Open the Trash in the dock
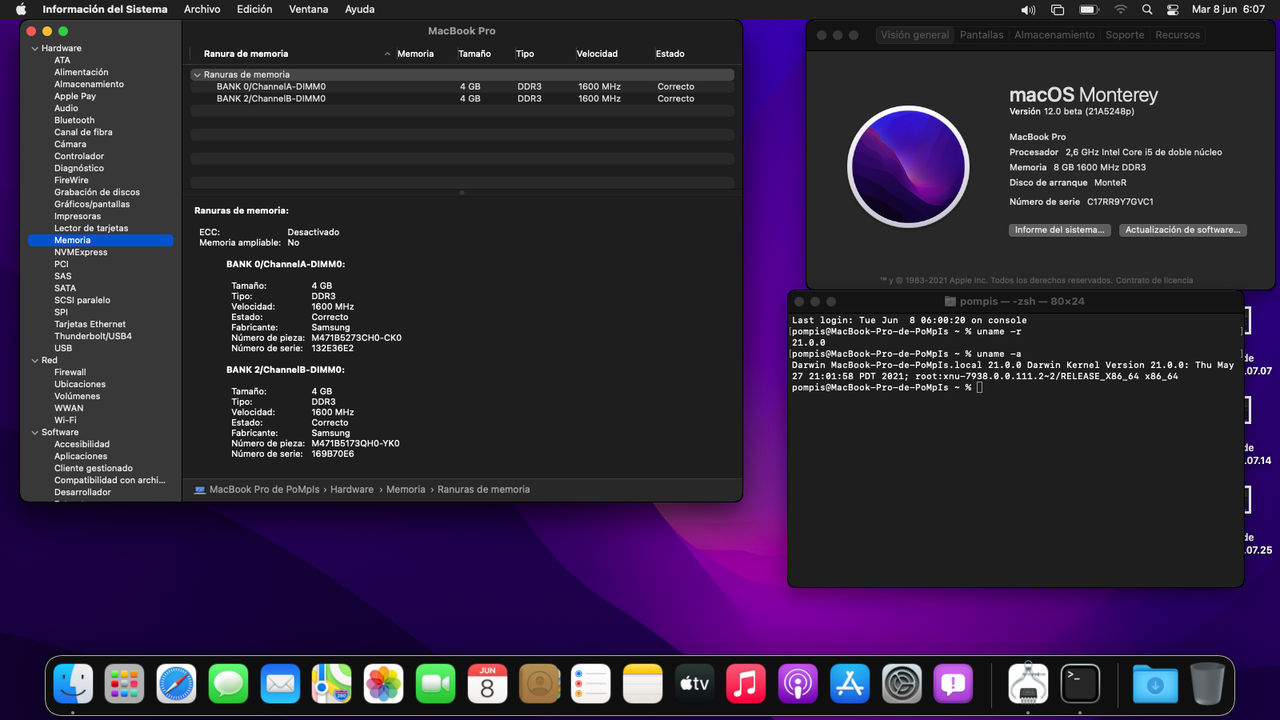The image size is (1280, 720). pos(1207,684)
